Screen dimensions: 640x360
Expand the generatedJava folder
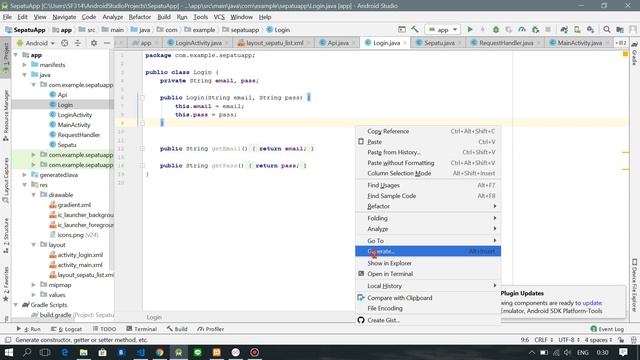click(x=25, y=175)
